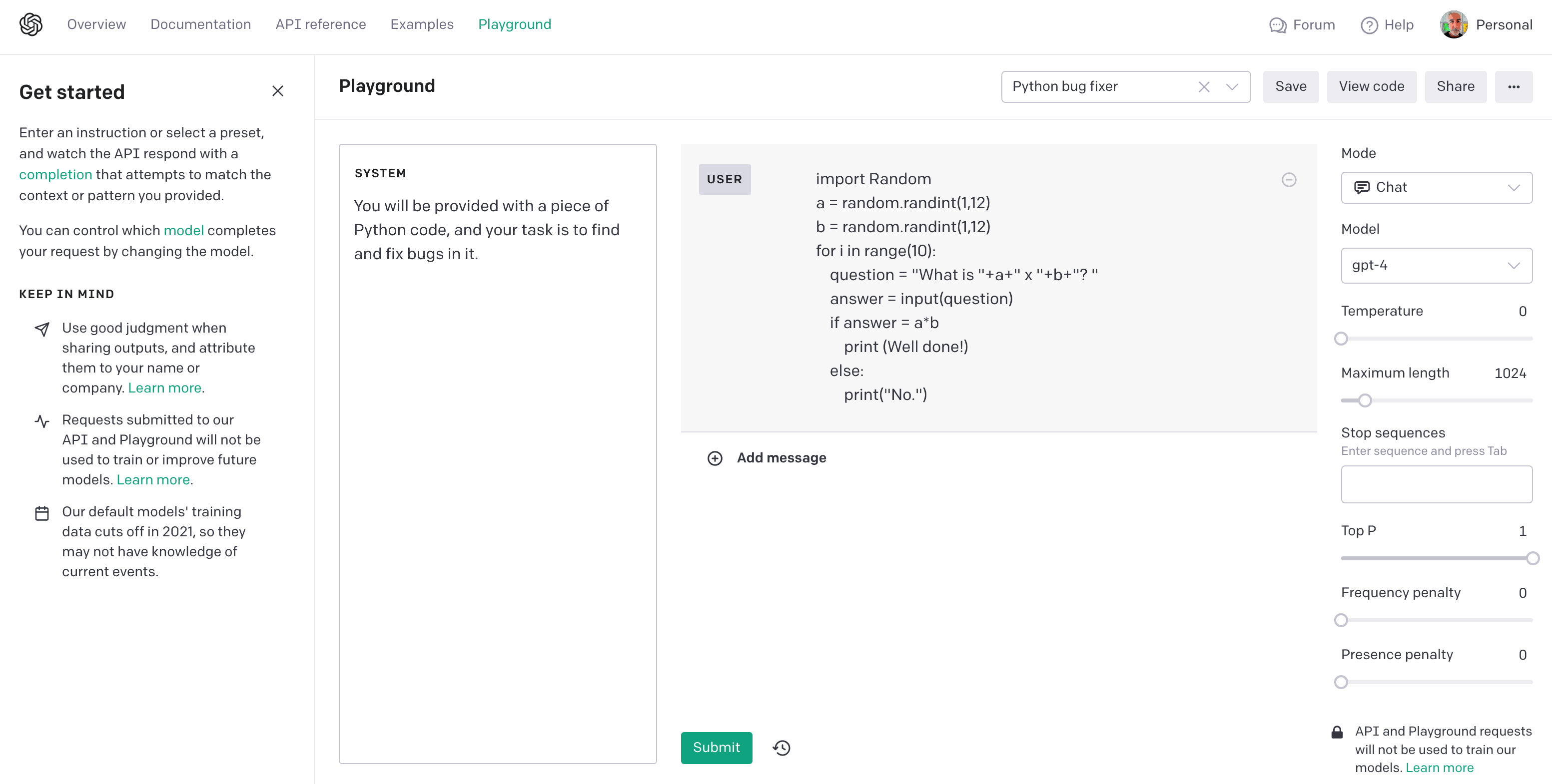Click the plus icon to add message

point(715,458)
